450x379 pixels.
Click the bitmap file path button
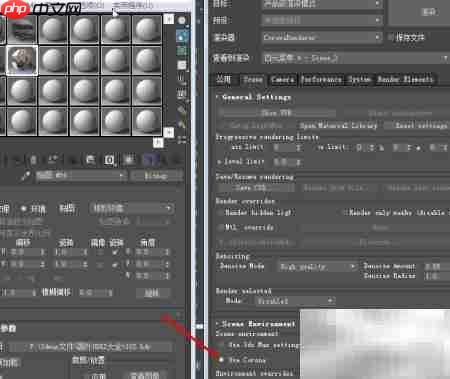90,347
